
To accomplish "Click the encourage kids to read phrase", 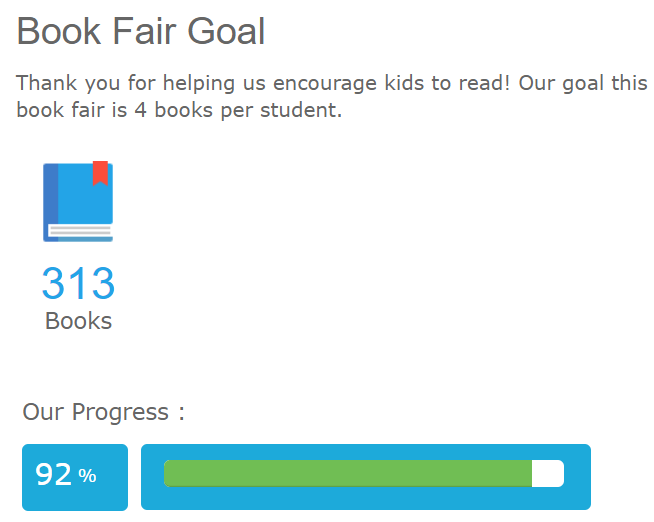I will 392,83.
